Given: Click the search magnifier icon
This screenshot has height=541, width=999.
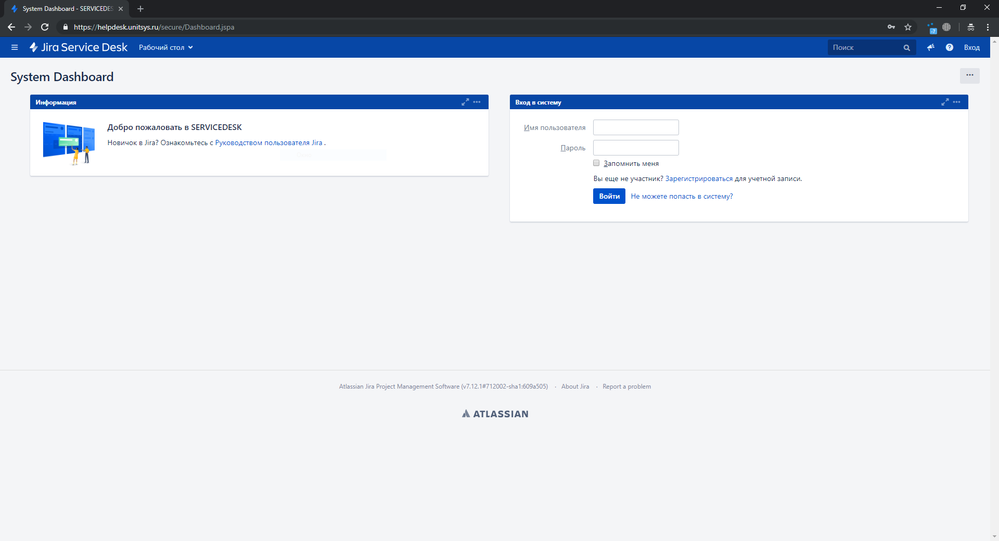Looking at the screenshot, I should tap(907, 48).
